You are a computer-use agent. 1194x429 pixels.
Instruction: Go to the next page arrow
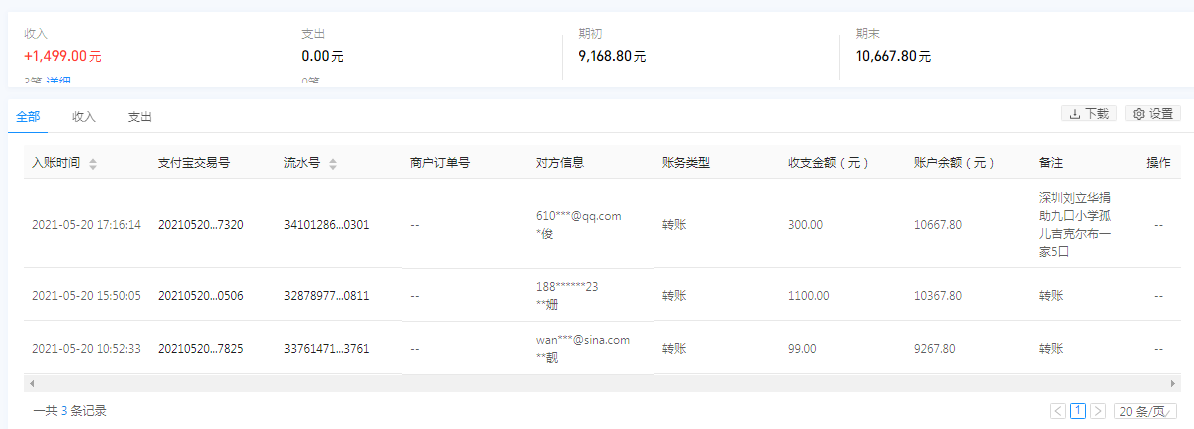(x=1098, y=411)
